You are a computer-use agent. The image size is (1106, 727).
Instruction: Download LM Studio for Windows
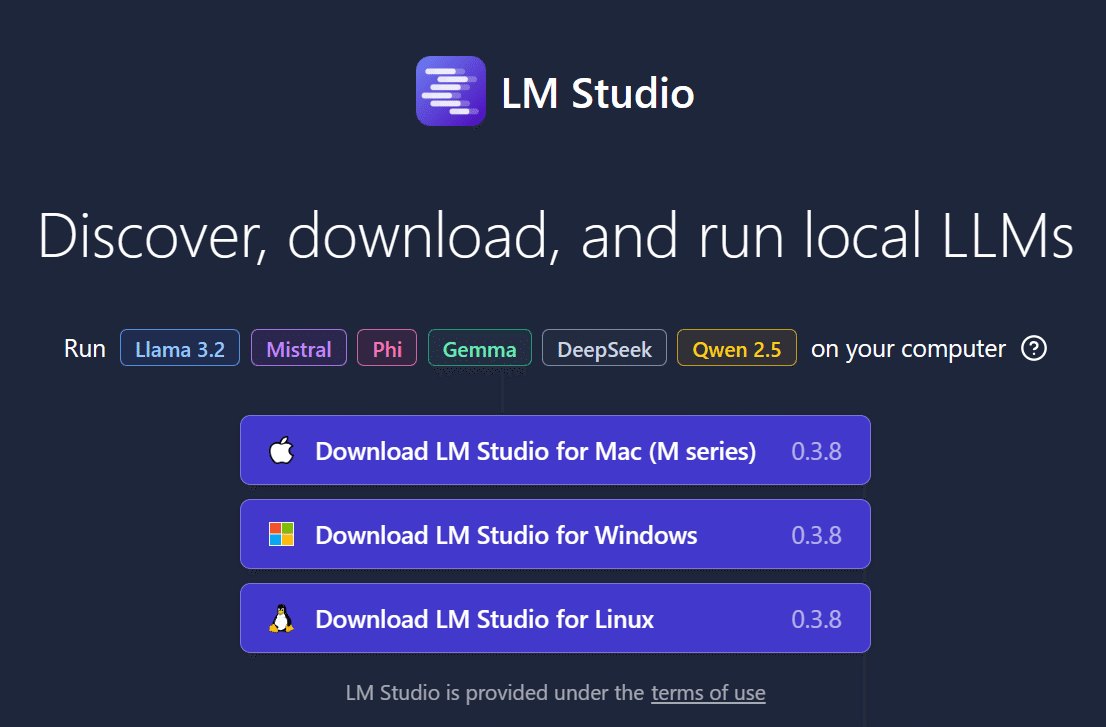pos(555,534)
